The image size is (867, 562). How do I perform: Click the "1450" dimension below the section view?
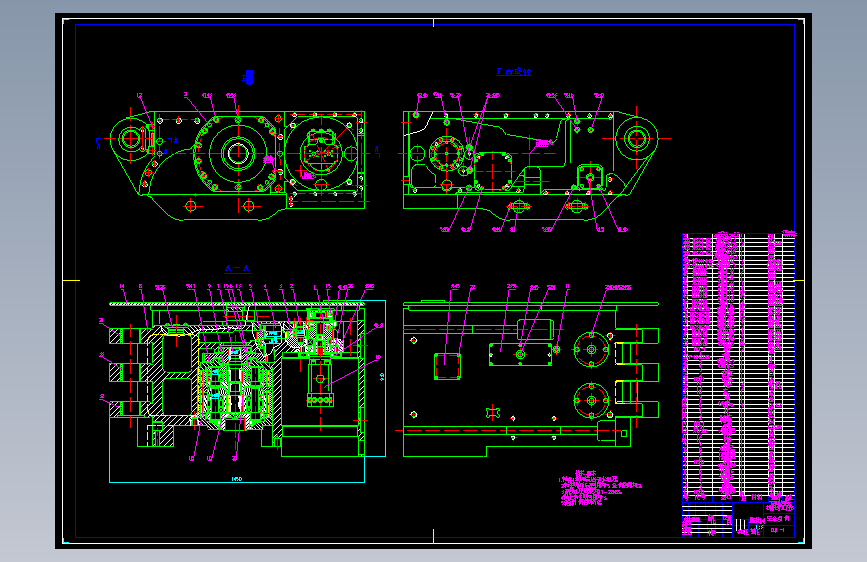pos(237,479)
